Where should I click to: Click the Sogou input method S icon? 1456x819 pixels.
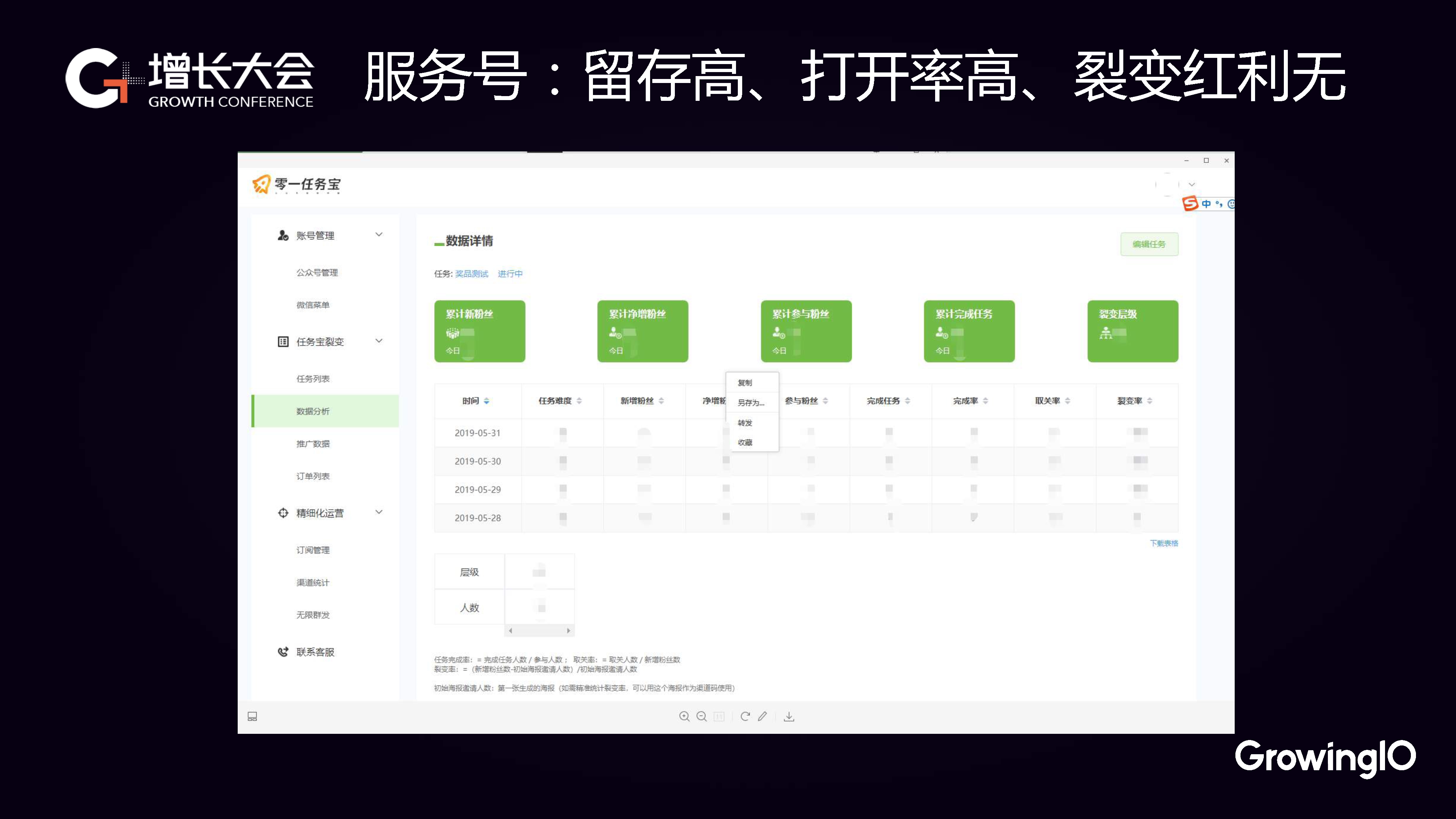(1190, 203)
